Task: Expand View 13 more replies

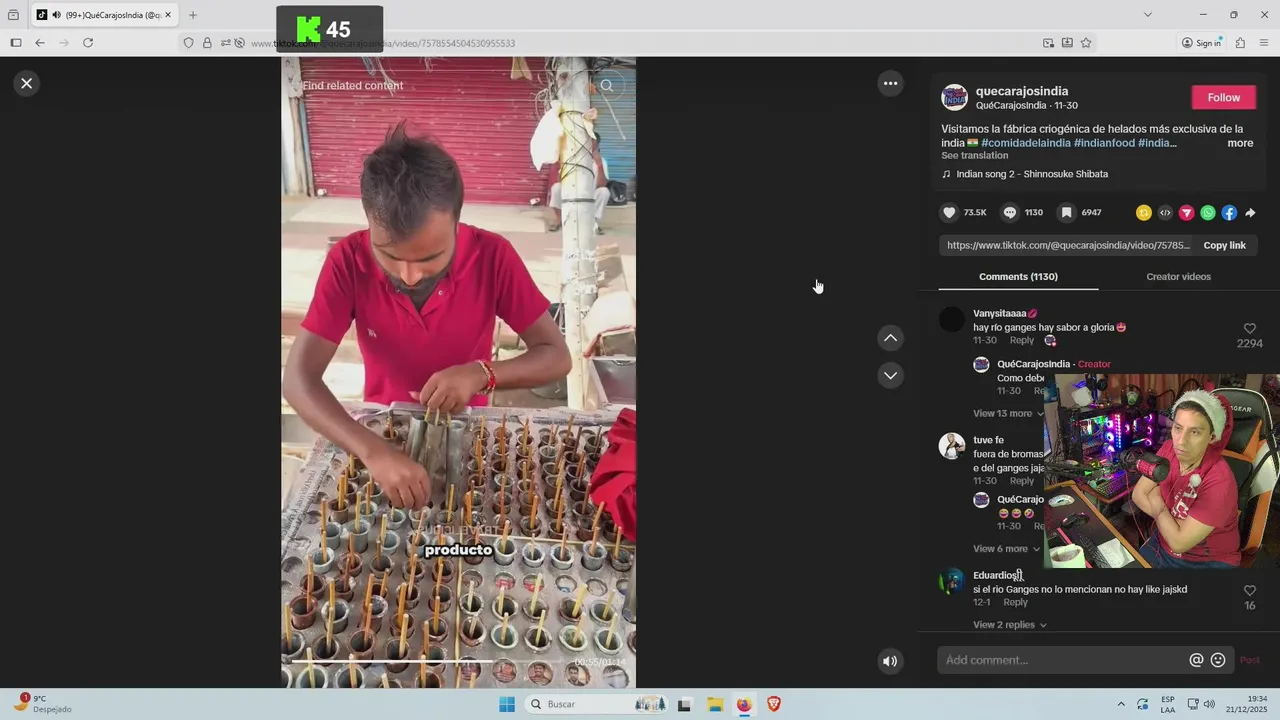Action: (1008, 414)
